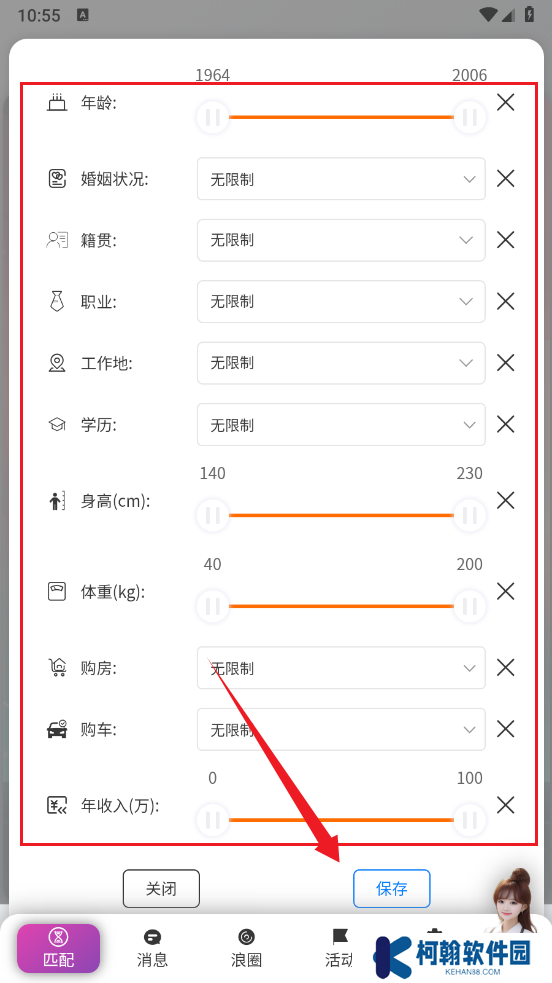This screenshot has width=552, height=983.
Task: Clear the 年龄 age filter with X
Action: [505, 102]
